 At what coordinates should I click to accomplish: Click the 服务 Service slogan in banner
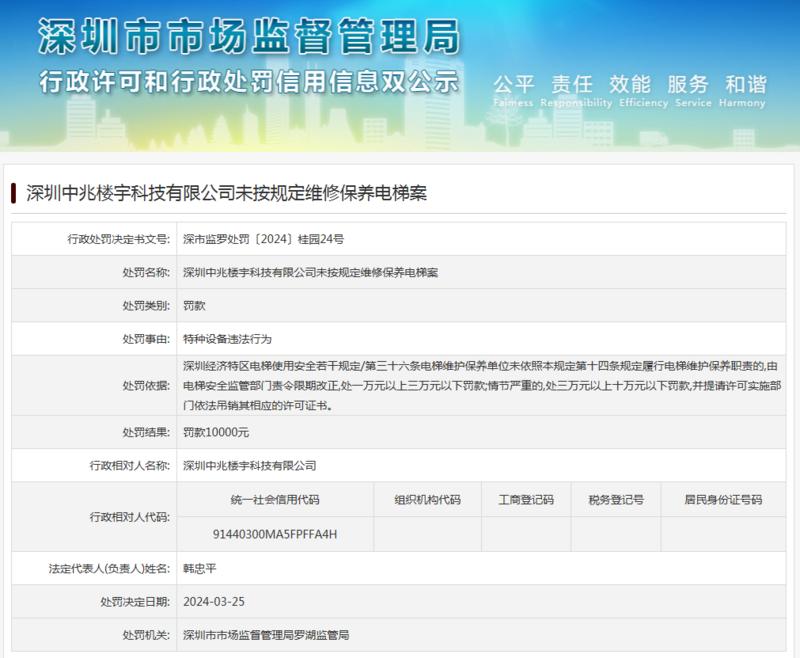point(692,90)
